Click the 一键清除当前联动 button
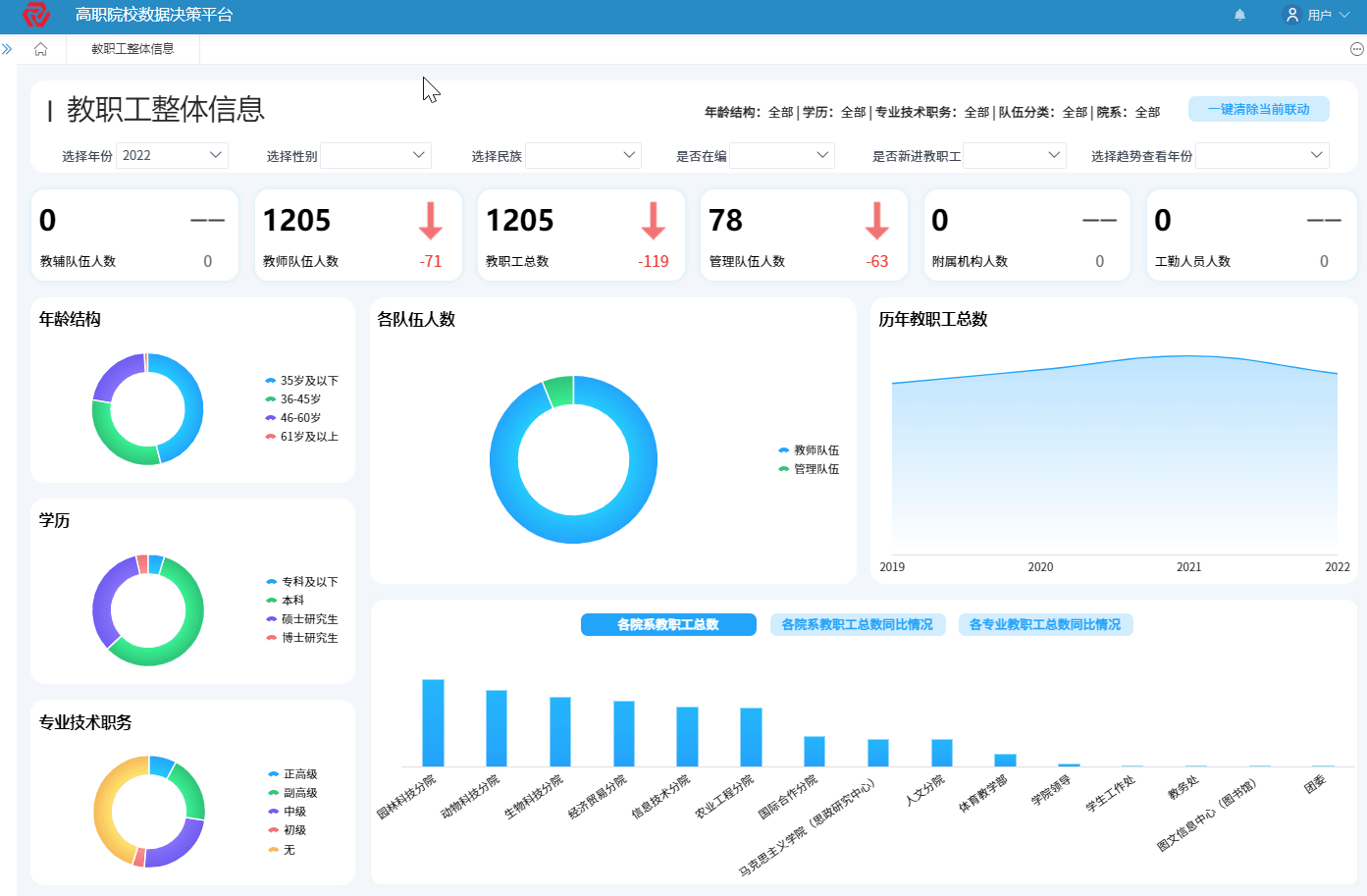 [x=1258, y=109]
